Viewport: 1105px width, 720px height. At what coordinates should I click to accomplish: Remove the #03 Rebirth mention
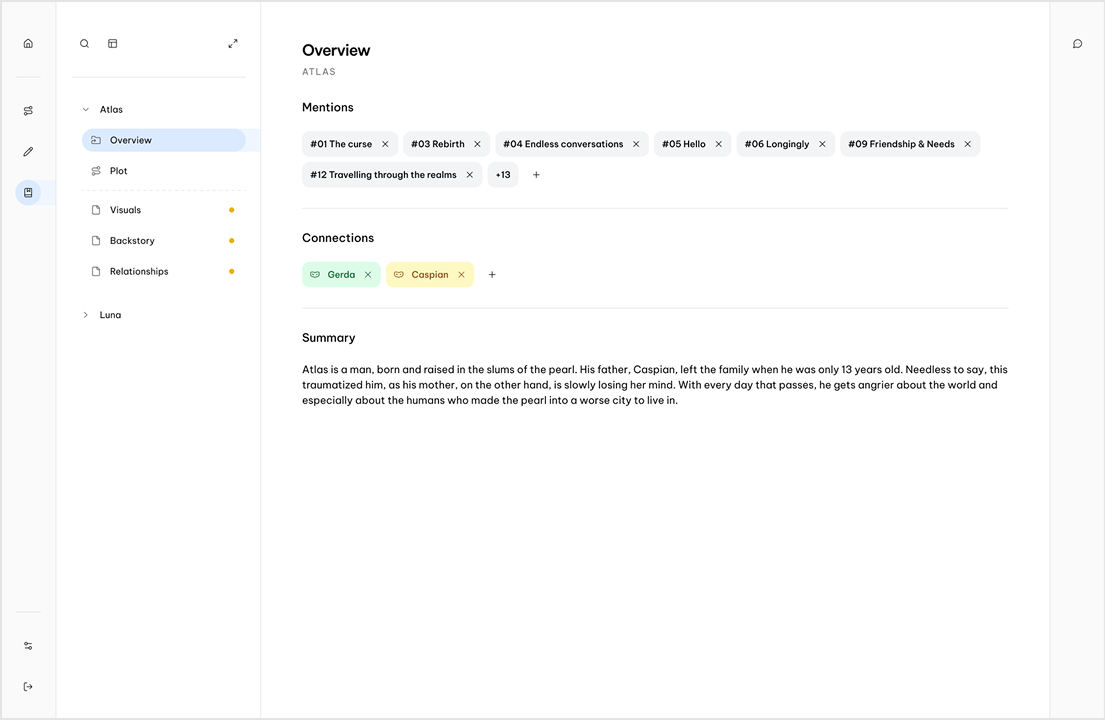tap(477, 144)
